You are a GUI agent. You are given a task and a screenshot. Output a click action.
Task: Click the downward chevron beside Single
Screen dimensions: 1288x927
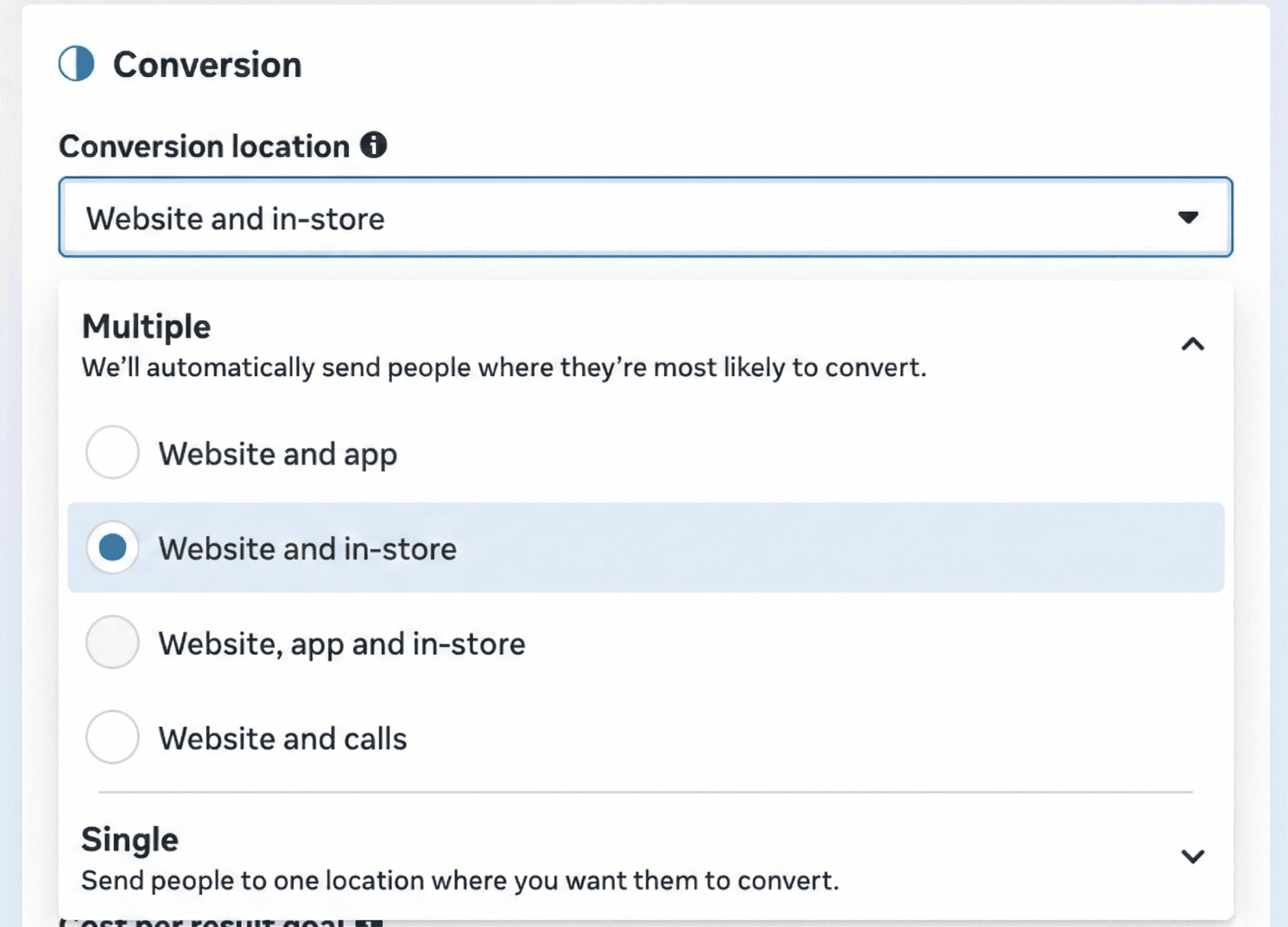click(1194, 855)
